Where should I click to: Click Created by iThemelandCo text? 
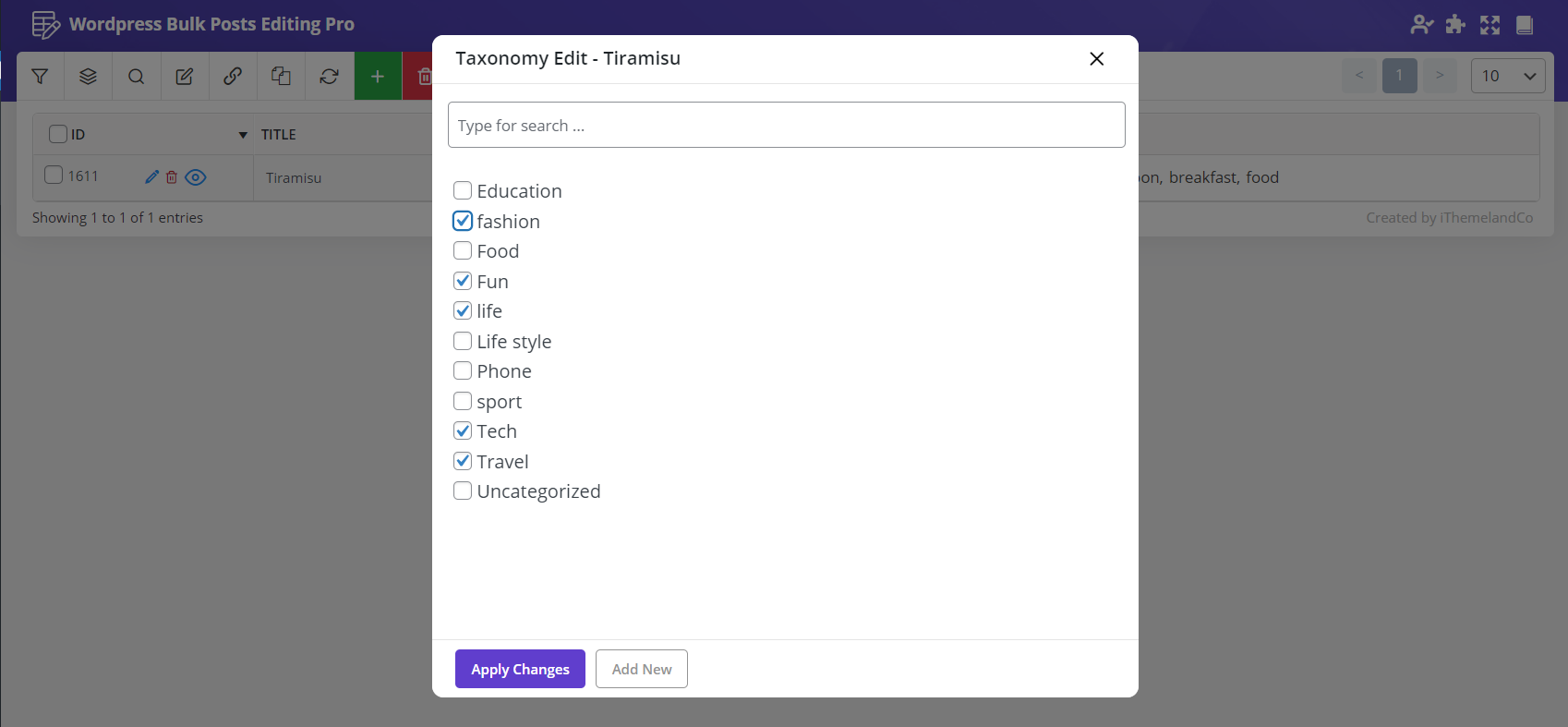coord(1450,218)
